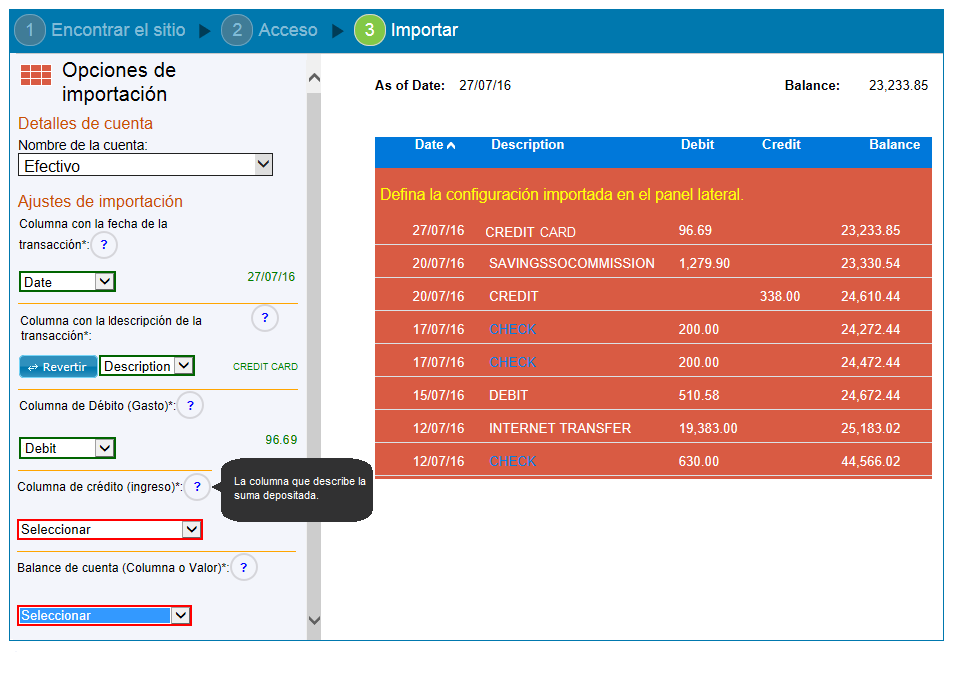Click the red grid import options icon
The height and width of the screenshot is (690, 954).
pyautogui.click(x=36, y=74)
